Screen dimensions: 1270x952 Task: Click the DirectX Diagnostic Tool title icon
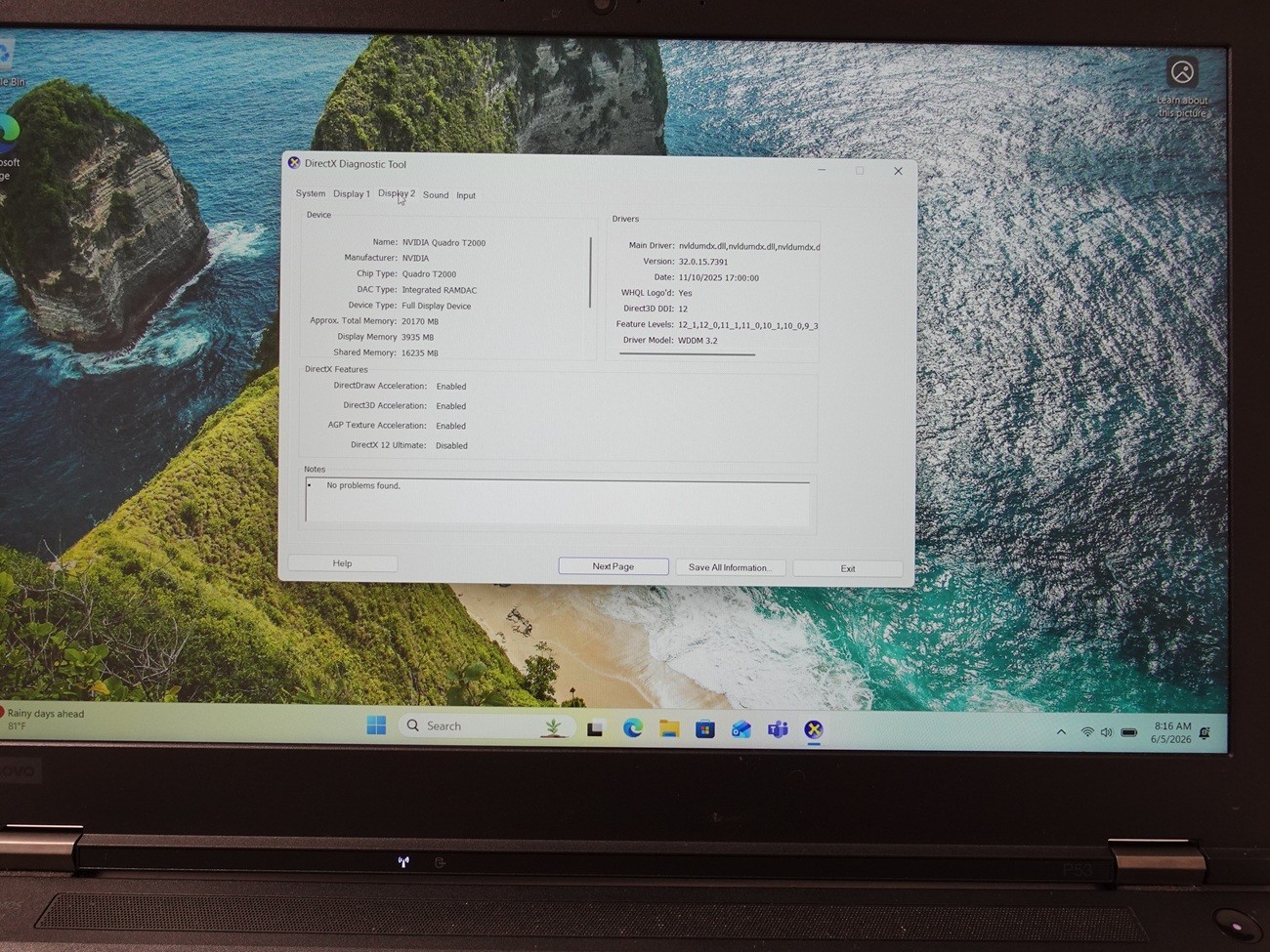pyautogui.click(x=293, y=163)
